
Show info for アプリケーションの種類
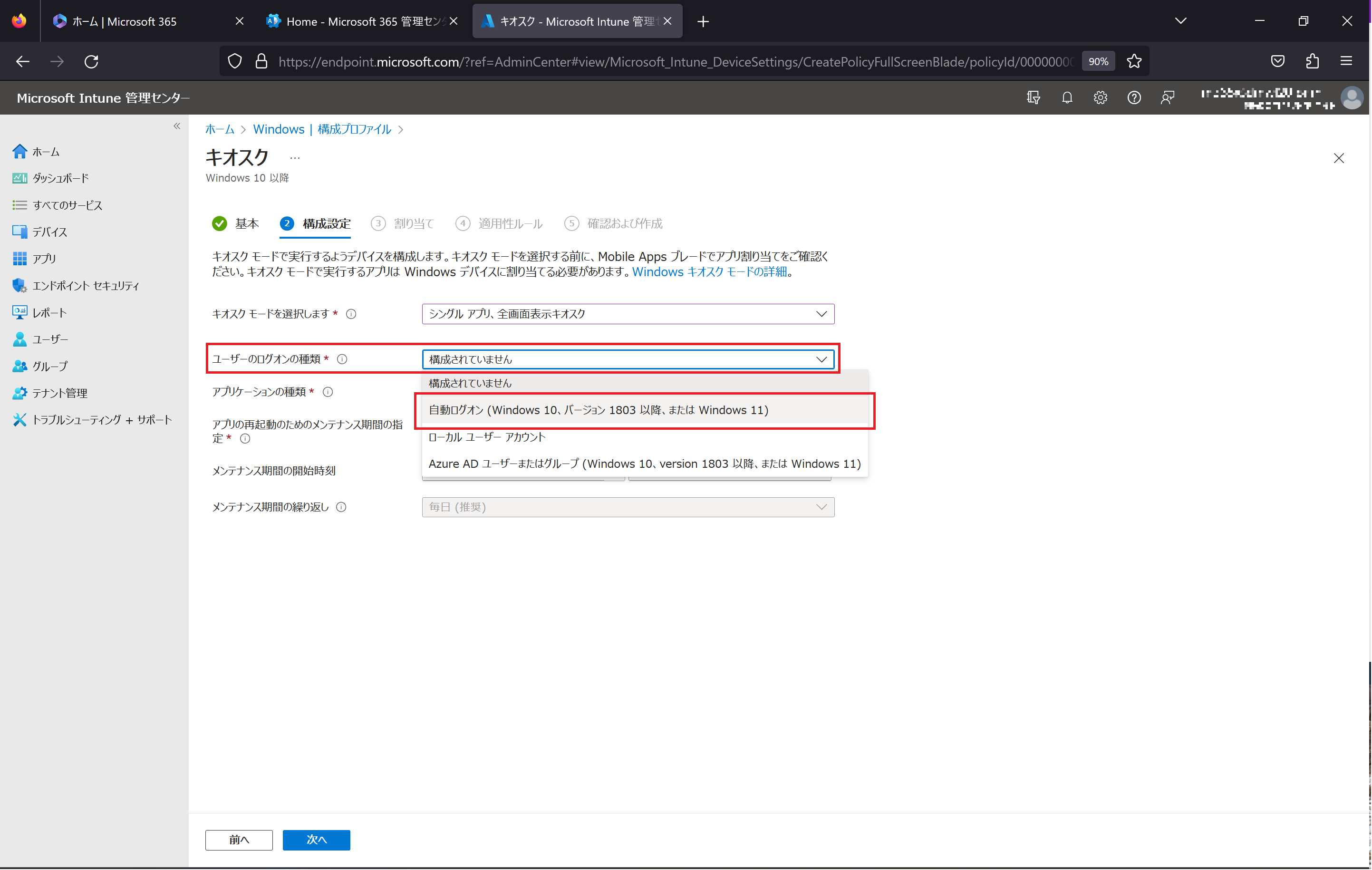click(x=328, y=392)
